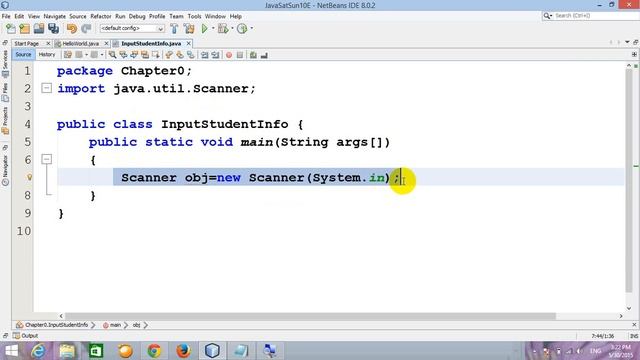Click the Last Edit editor toolbar icon

pyautogui.click(x=68, y=55)
